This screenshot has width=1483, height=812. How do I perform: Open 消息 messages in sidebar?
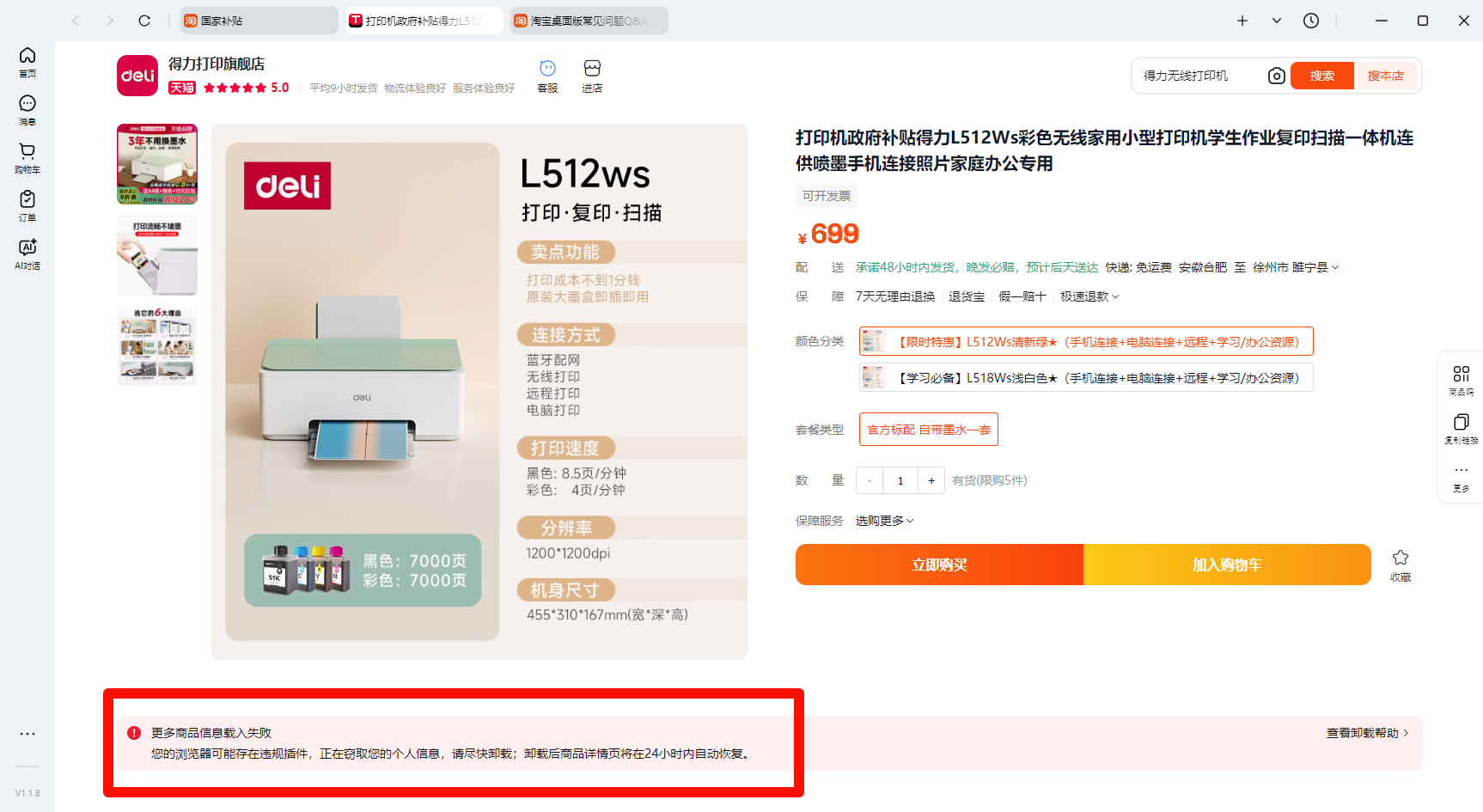(x=27, y=110)
